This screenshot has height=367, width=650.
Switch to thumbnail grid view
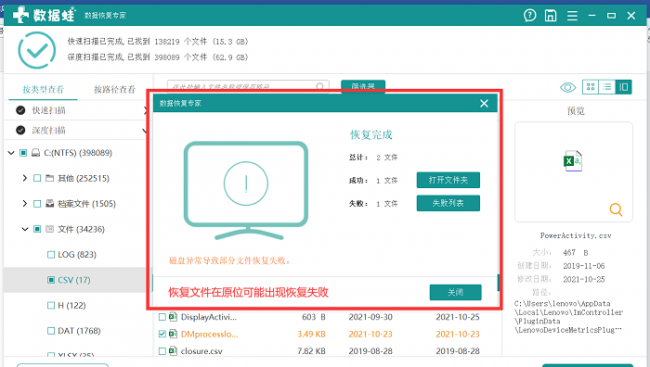[x=591, y=87]
